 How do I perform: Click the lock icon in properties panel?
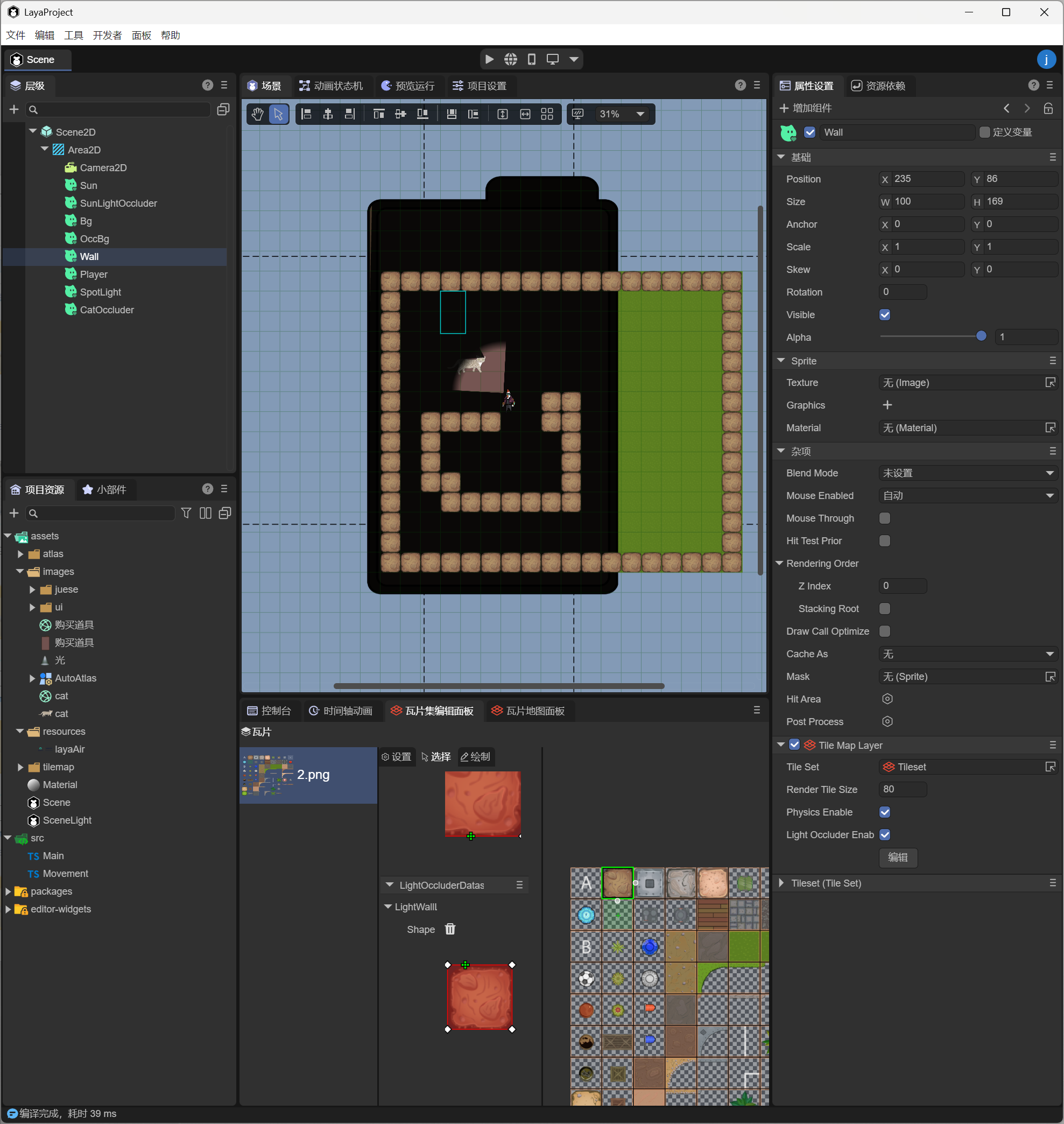click(x=1048, y=108)
